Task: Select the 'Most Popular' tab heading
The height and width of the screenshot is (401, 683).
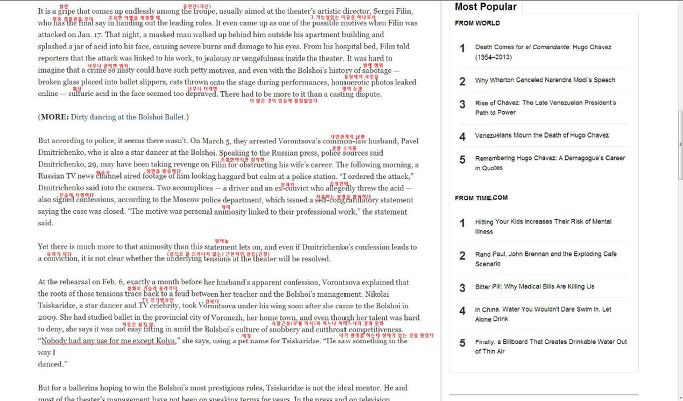Action: 485,7
